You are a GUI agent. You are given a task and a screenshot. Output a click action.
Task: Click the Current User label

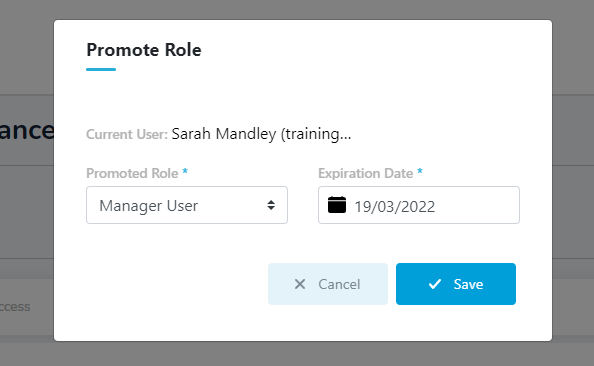tap(127, 134)
